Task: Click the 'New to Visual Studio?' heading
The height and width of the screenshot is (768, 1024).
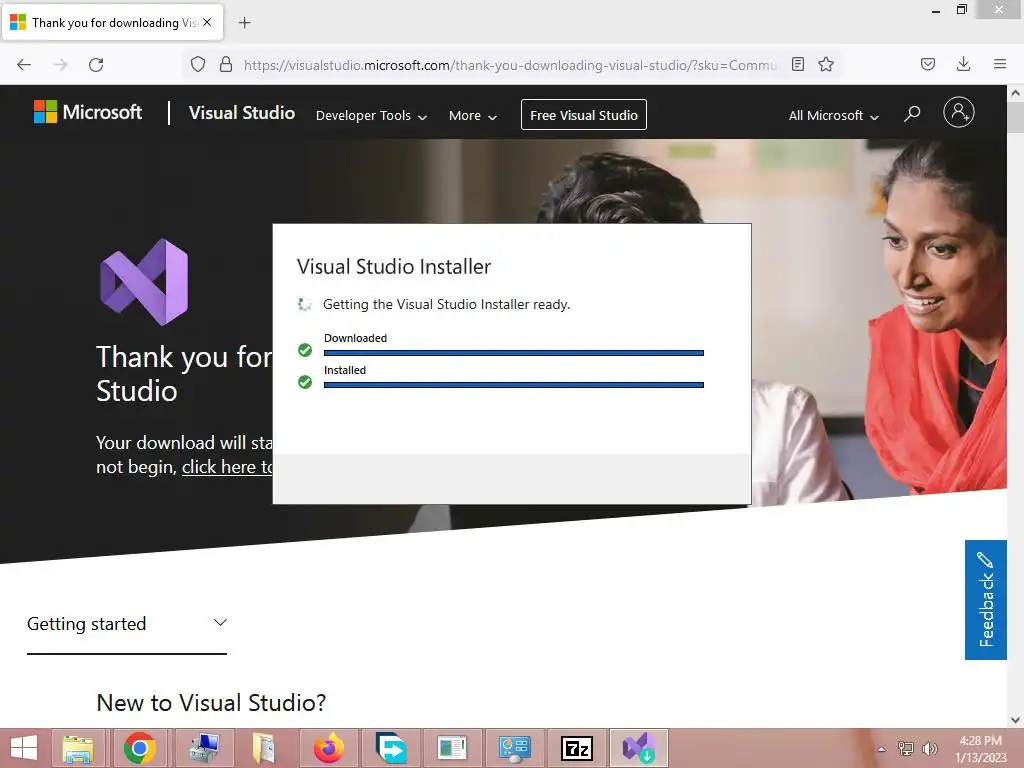Action: pos(211,703)
